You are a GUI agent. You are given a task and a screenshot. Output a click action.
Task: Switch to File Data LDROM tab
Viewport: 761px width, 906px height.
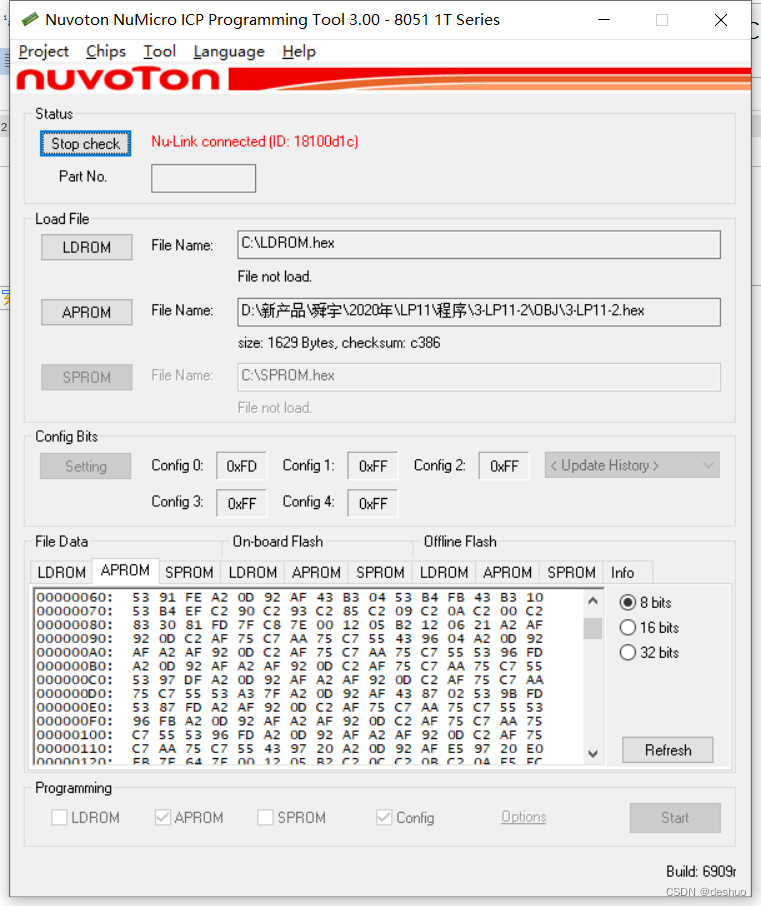61,572
